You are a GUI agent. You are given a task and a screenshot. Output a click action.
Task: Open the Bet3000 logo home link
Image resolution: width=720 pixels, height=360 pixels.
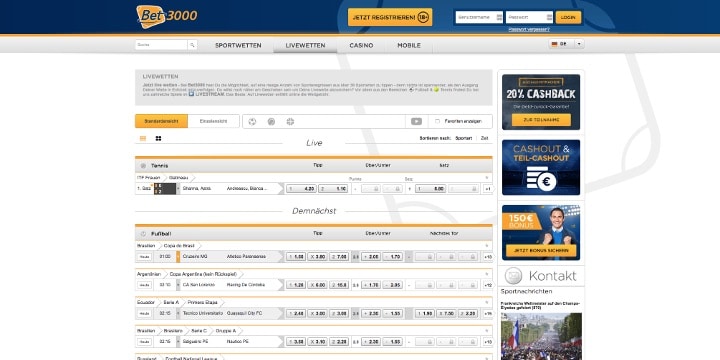[167, 17]
